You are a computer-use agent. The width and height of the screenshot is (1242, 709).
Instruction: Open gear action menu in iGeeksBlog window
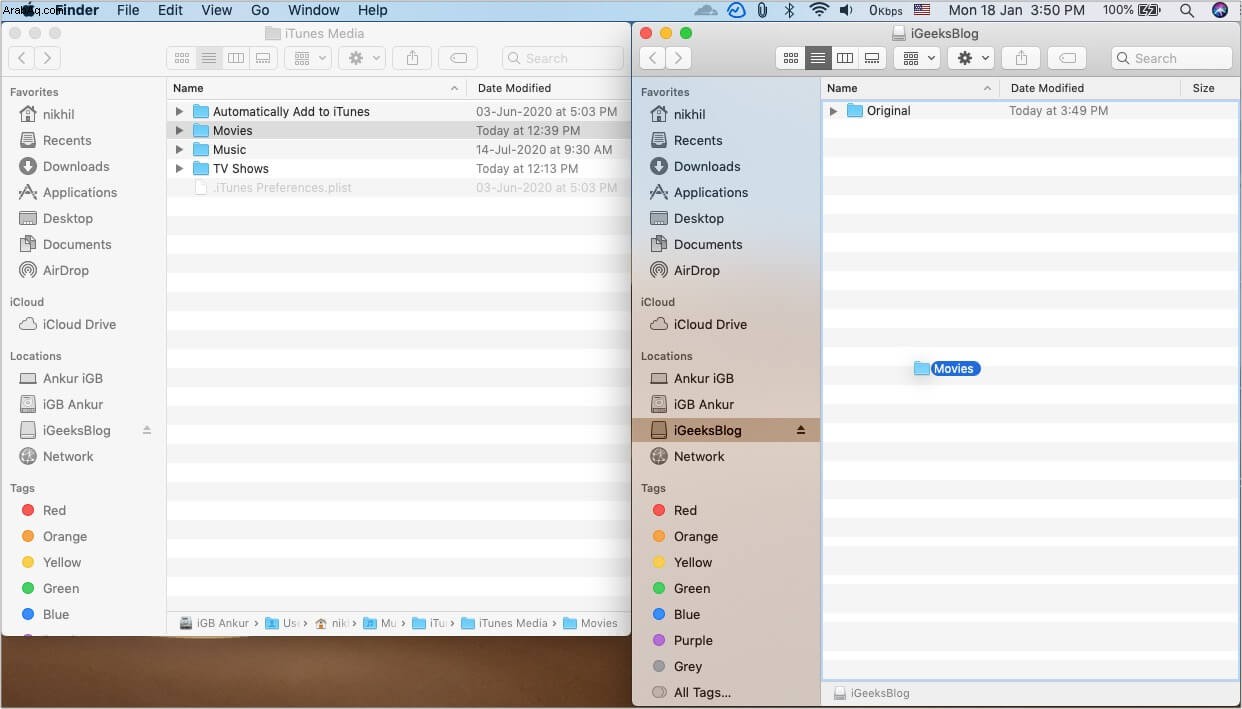pyautogui.click(x=970, y=58)
